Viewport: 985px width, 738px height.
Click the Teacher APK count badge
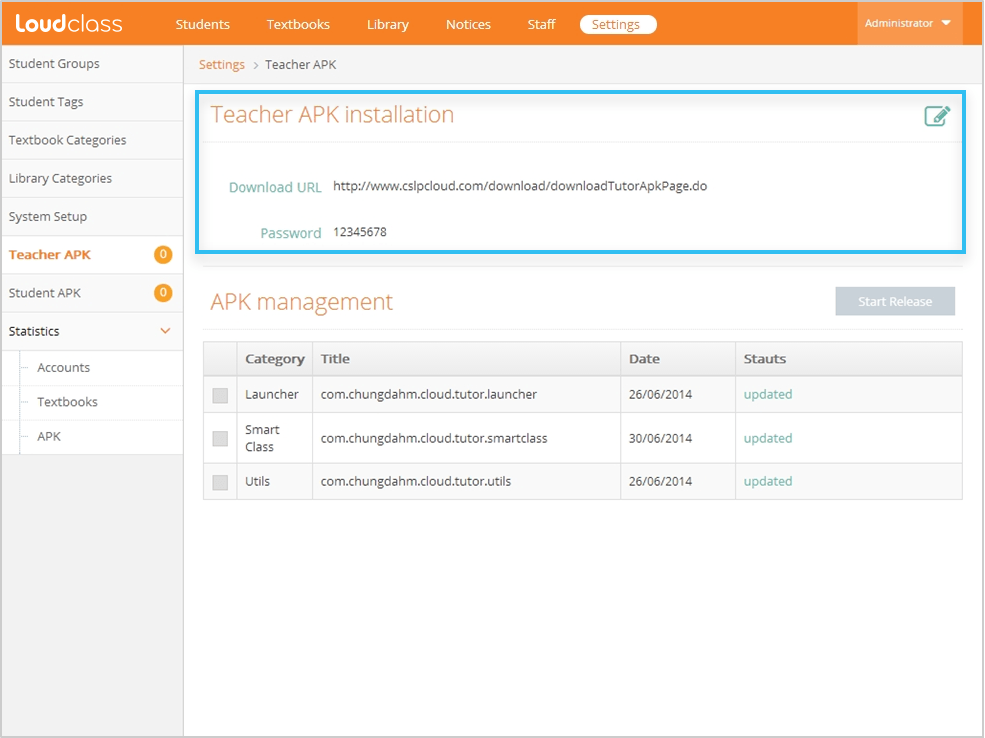[163, 254]
